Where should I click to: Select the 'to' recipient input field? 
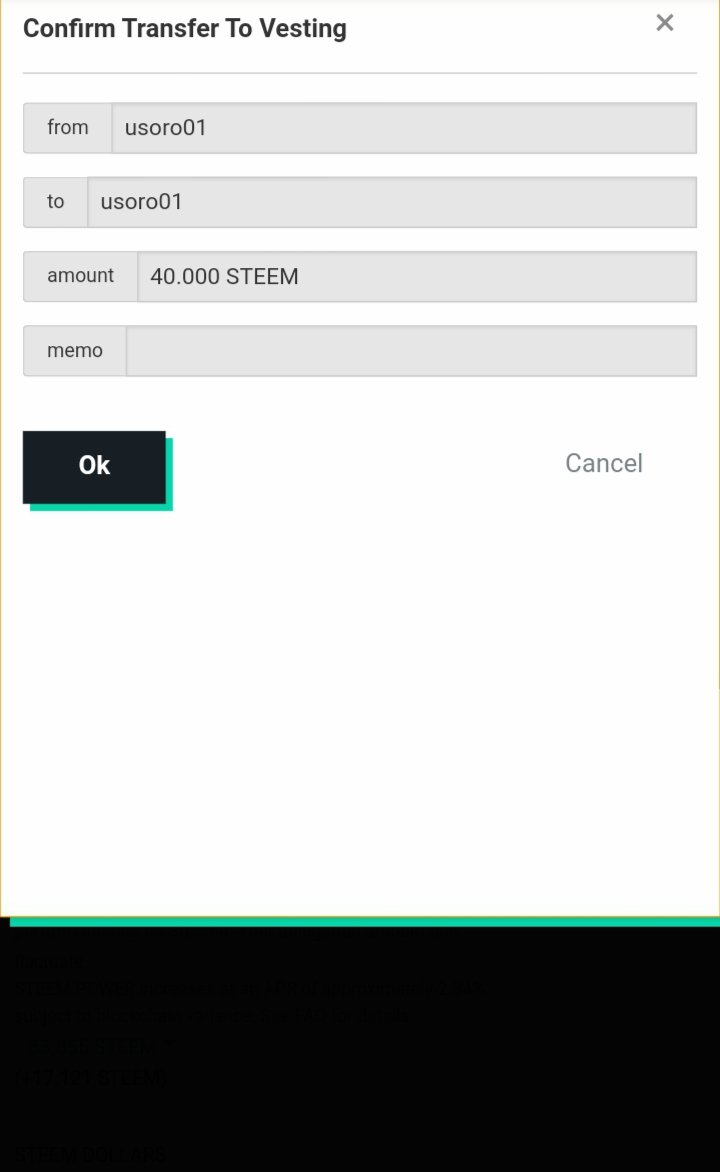click(x=392, y=202)
